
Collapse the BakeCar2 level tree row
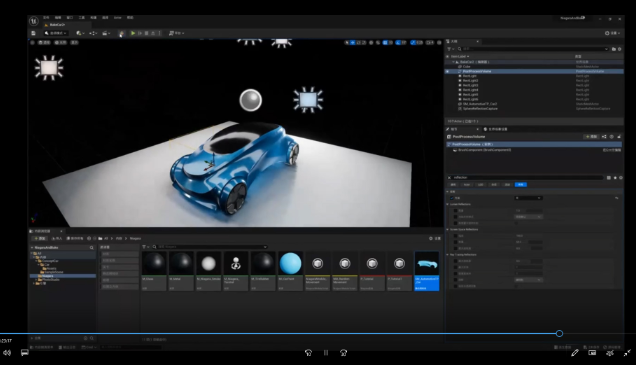coord(453,62)
